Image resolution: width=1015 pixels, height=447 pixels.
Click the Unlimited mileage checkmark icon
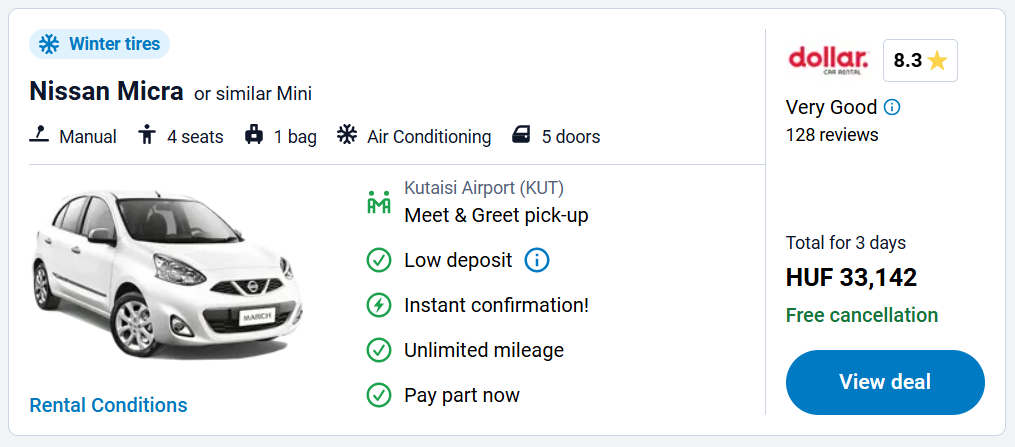379,350
